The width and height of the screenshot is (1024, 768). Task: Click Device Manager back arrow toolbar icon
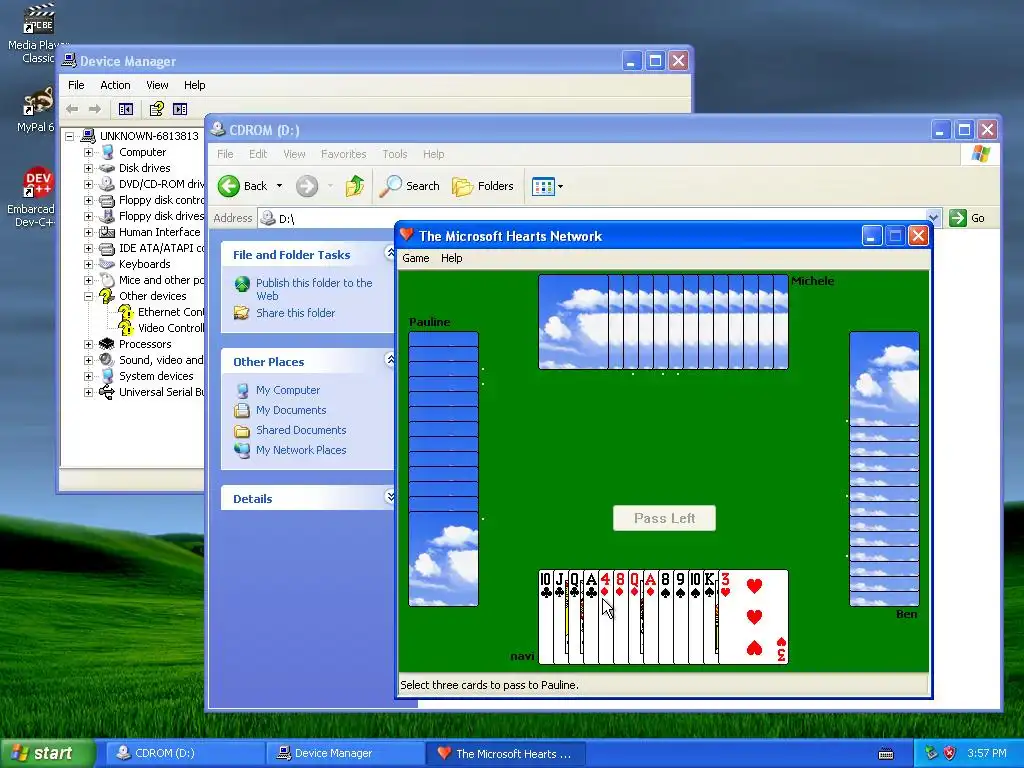click(x=72, y=109)
